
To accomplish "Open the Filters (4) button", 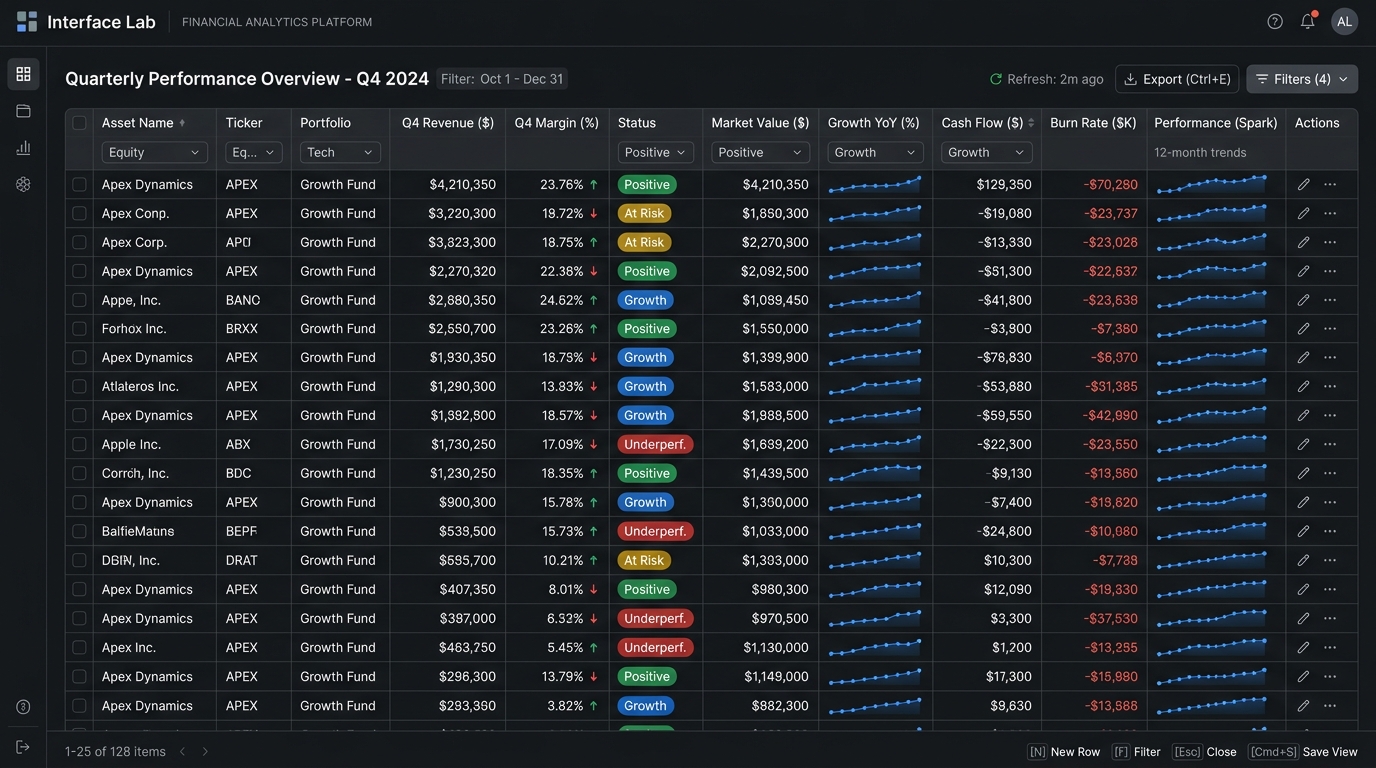I will 1302,79.
